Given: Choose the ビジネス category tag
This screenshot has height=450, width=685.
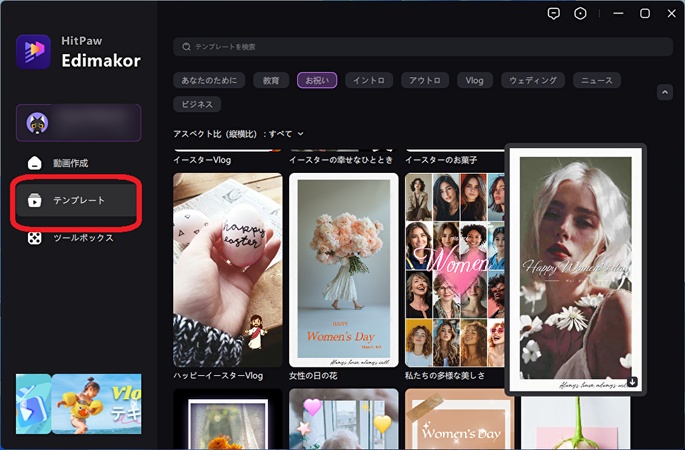Looking at the screenshot, I should pos(197,104).
